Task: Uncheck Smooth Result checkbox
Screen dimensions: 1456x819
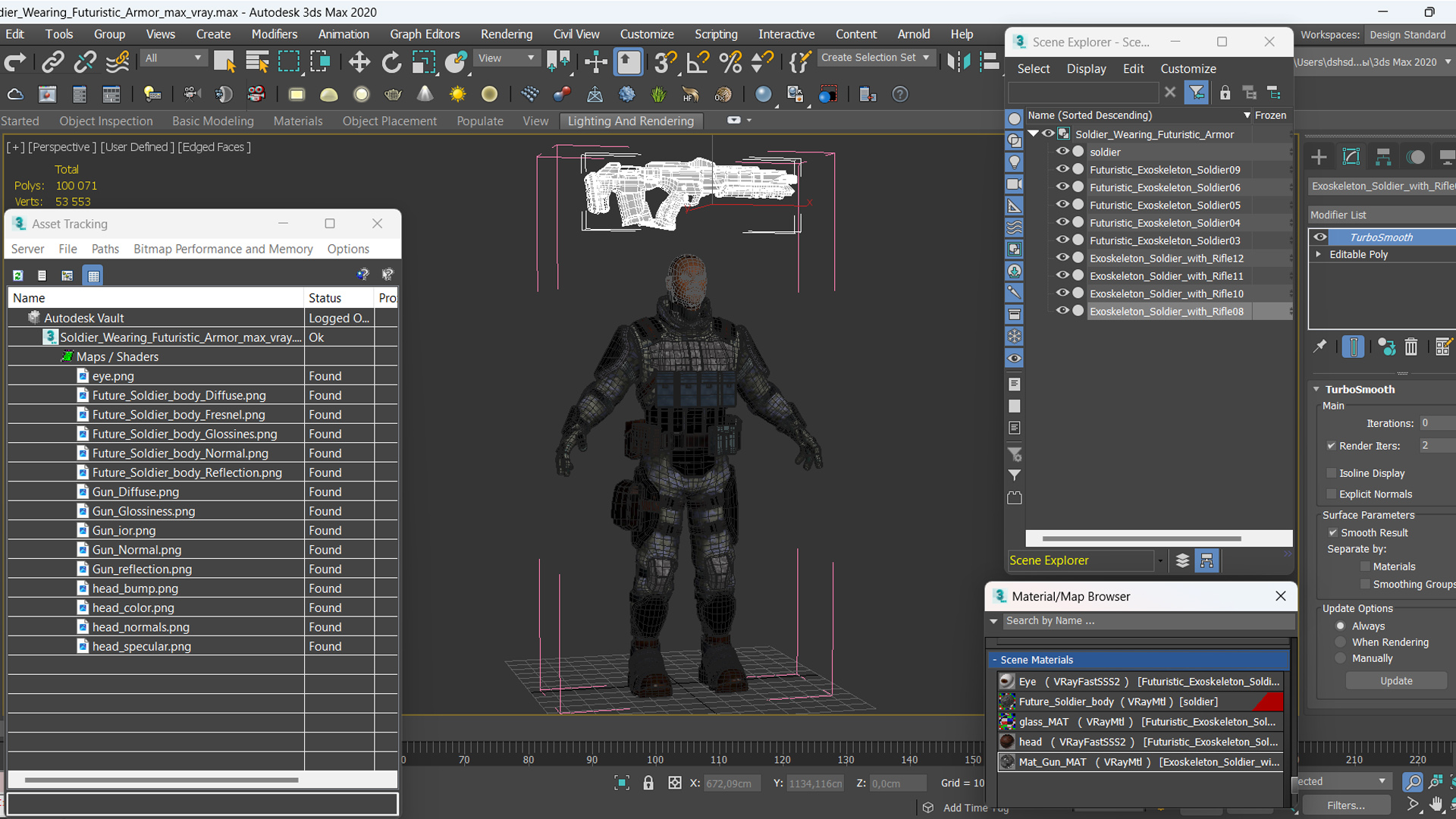Action: click(x=1332, y=532)
